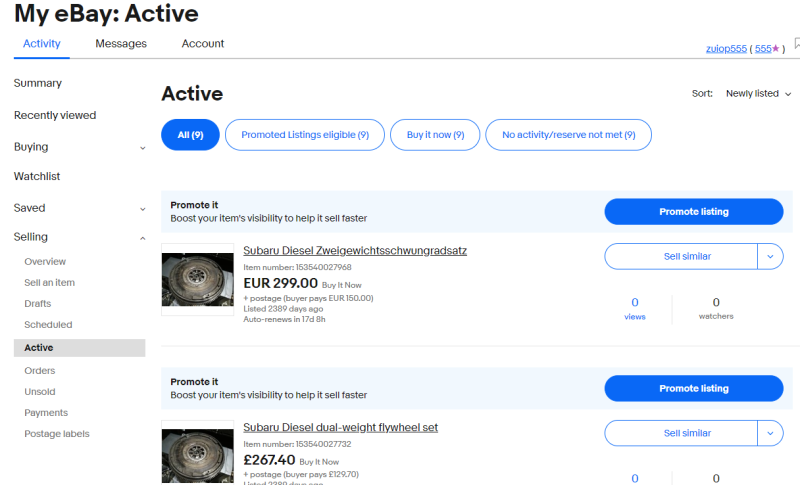The image size is (800, 485).
Task: Select the All (9) filter
Action: coord(190,135)
